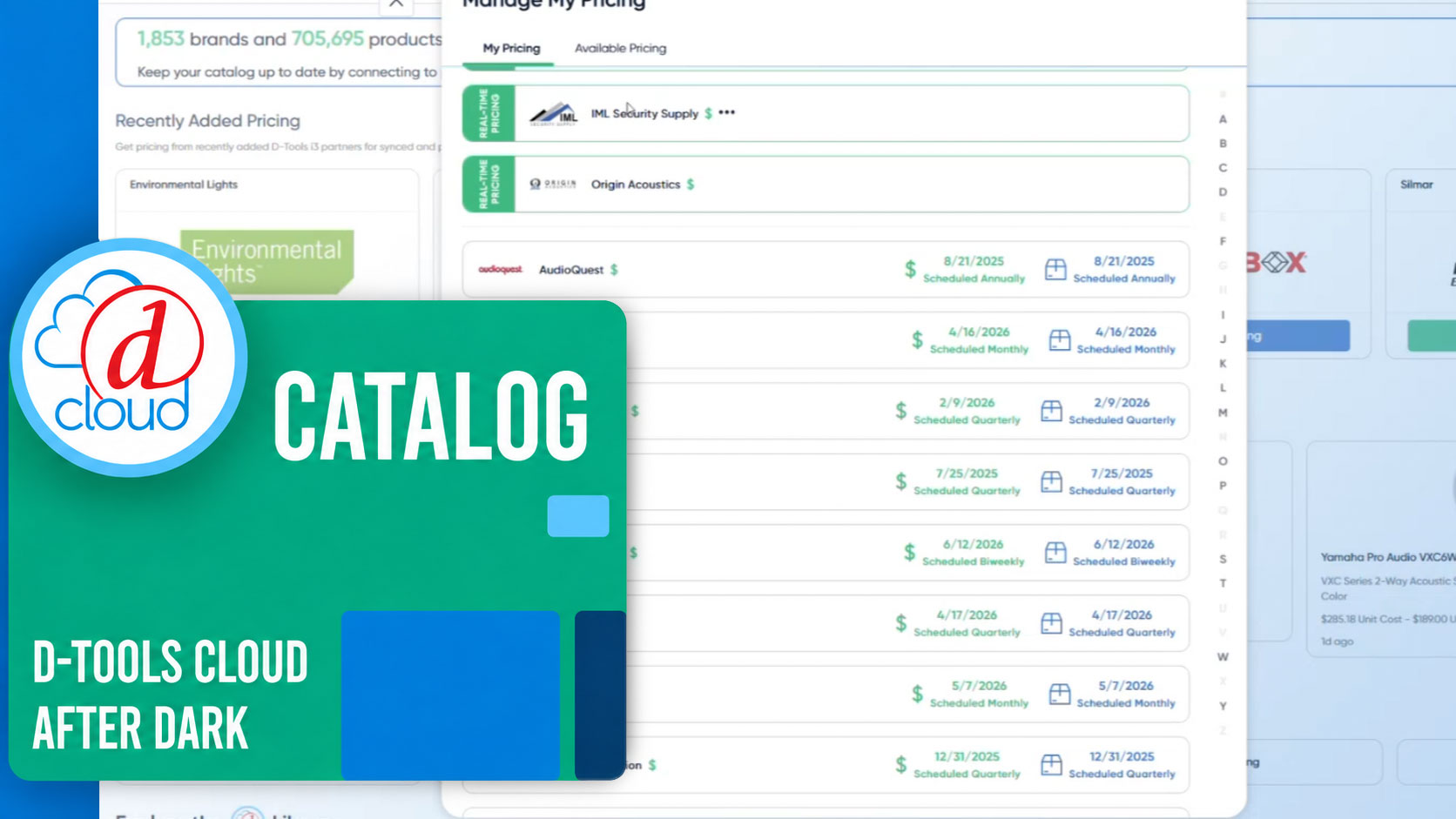Click the dollar icon in the 4/16/2026 row
This screenshot has height=819, width=1456.
[917, 340]
